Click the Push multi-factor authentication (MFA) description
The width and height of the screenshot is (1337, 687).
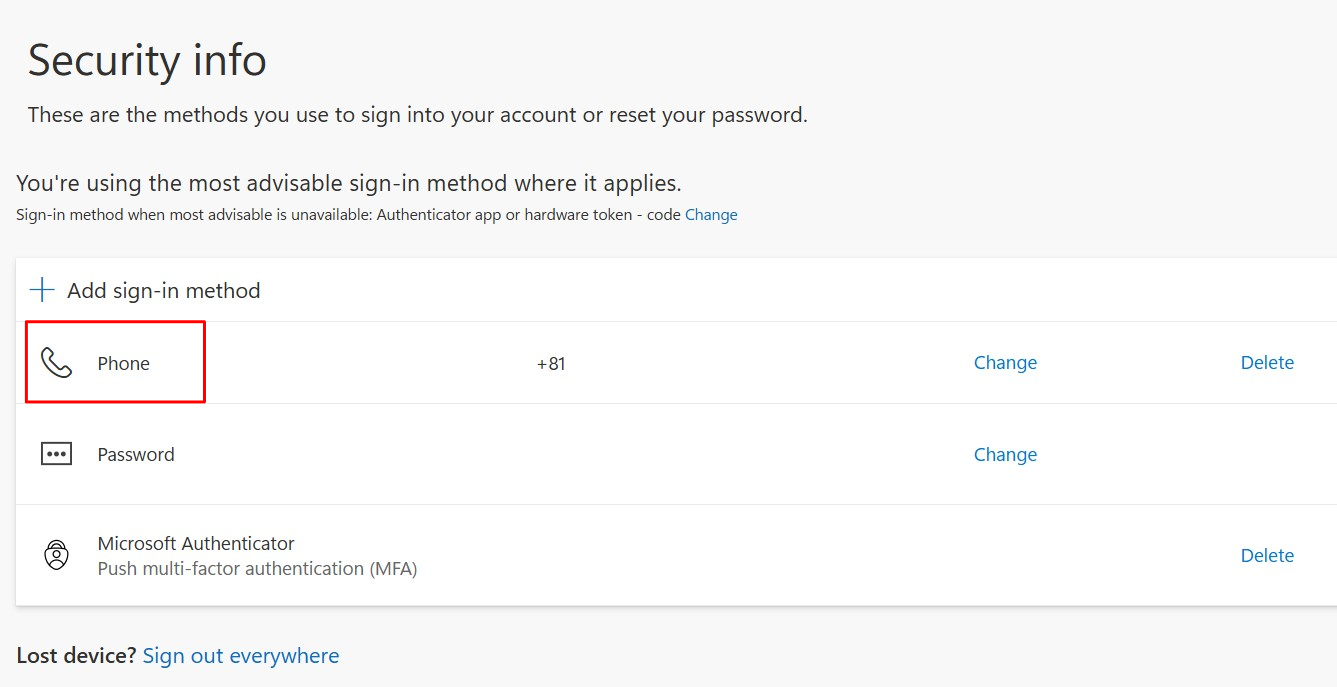[x=257, y=568]
